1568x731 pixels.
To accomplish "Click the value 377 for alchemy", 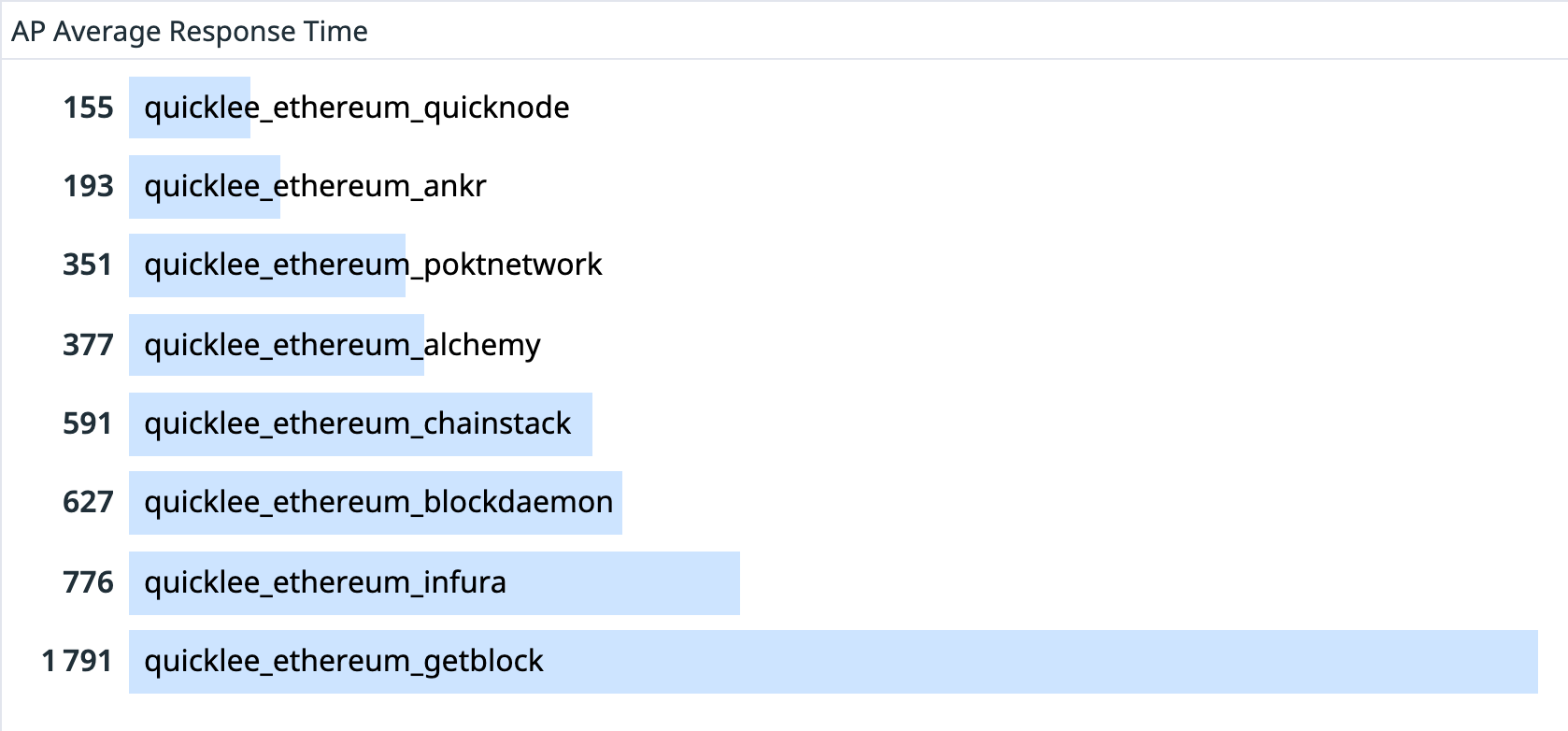I will click(88, 345).
